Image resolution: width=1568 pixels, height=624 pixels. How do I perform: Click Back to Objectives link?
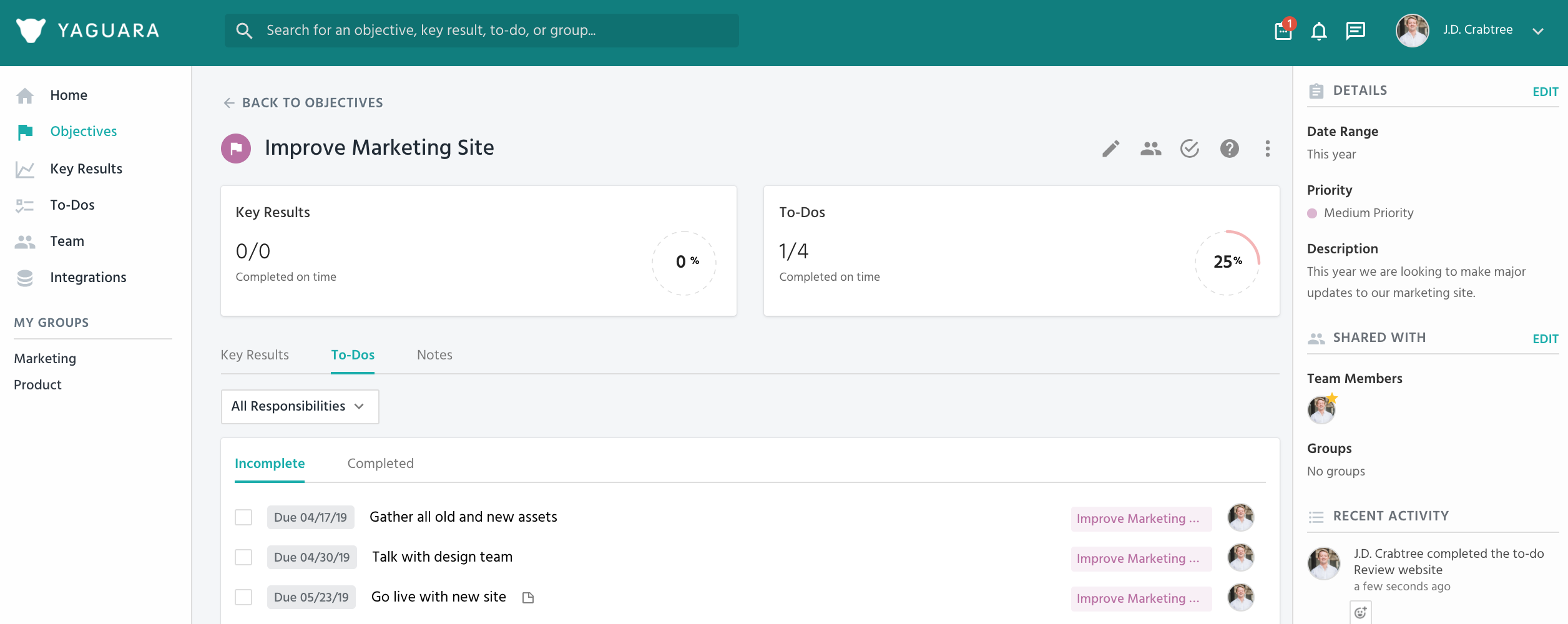coord(312,103)
